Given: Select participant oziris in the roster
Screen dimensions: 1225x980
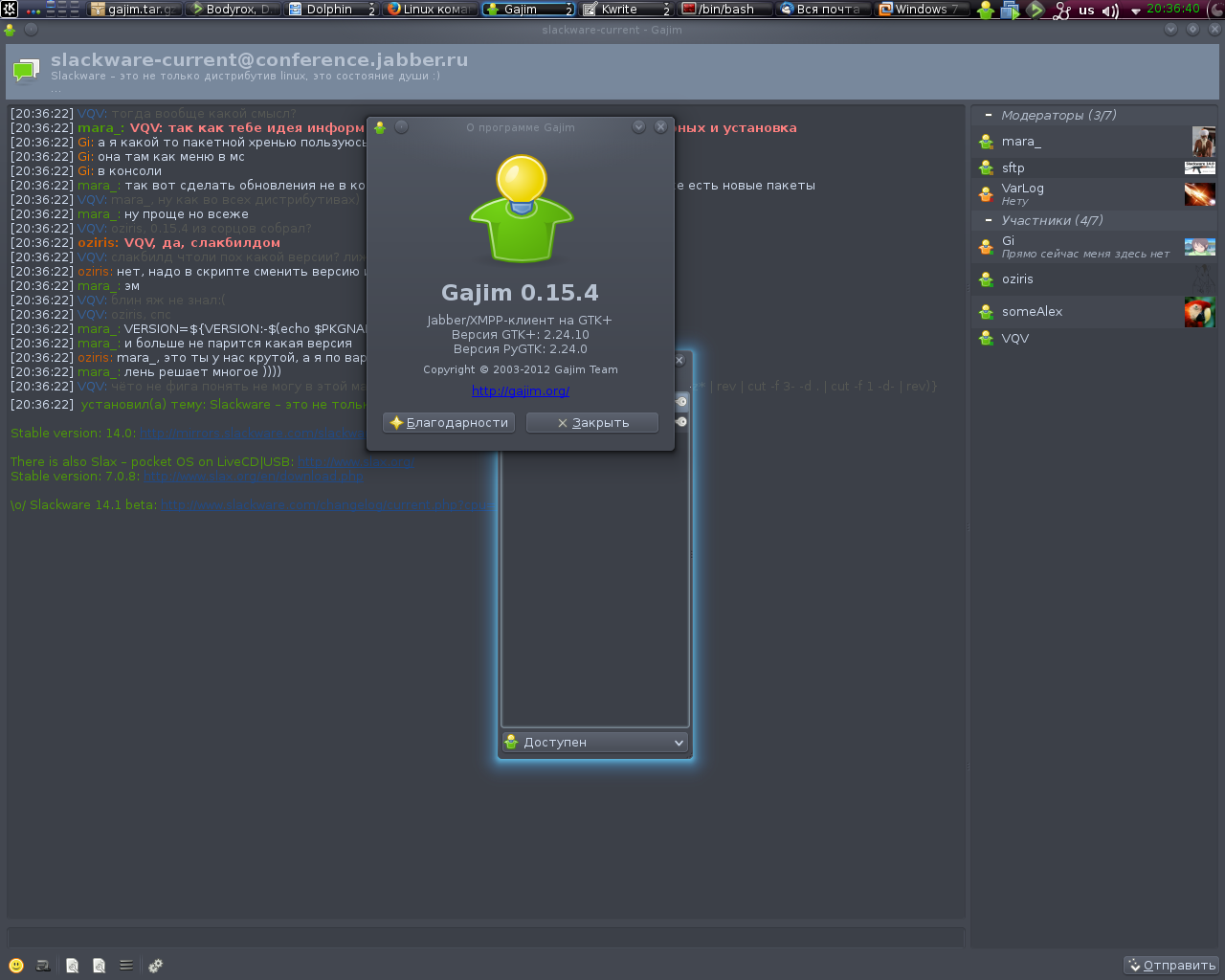Looking at the screenshot, I should click(1017, 279).
